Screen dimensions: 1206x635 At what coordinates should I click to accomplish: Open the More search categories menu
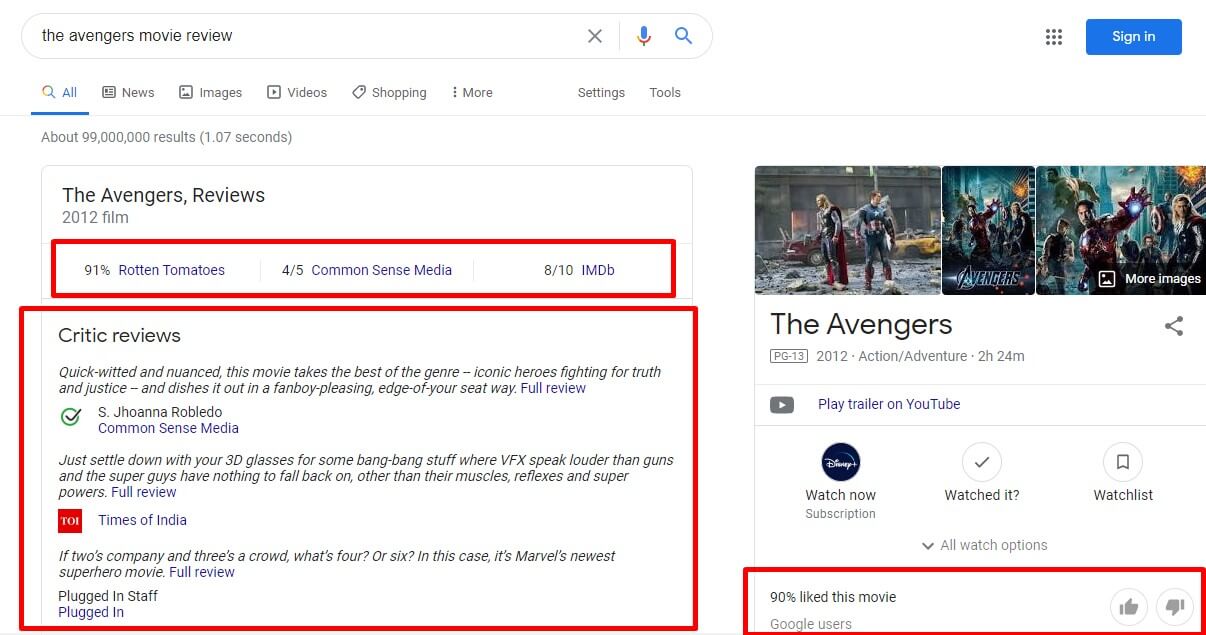471,92
